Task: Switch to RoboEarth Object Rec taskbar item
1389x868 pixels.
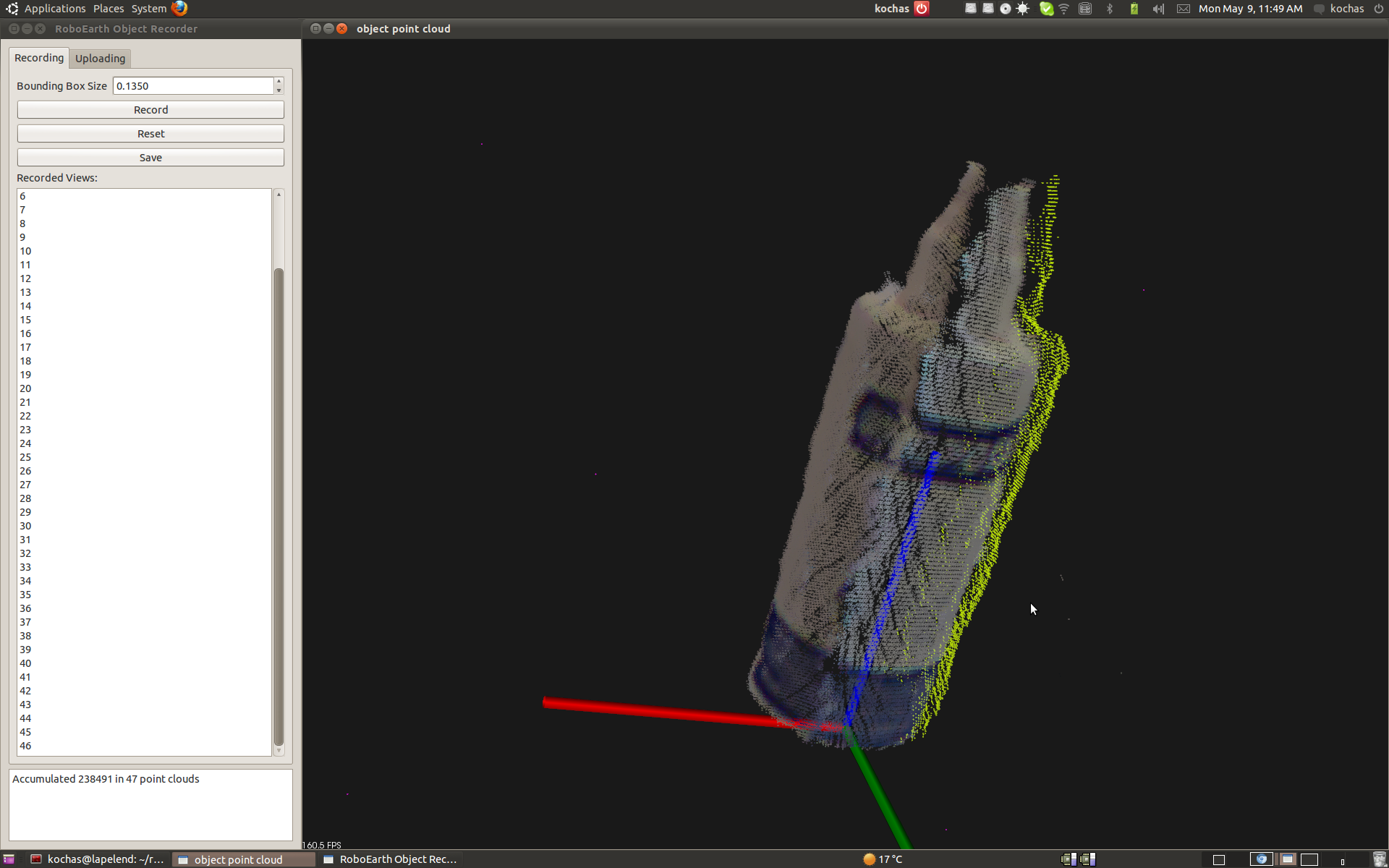Action: click(x=390, y=859)
